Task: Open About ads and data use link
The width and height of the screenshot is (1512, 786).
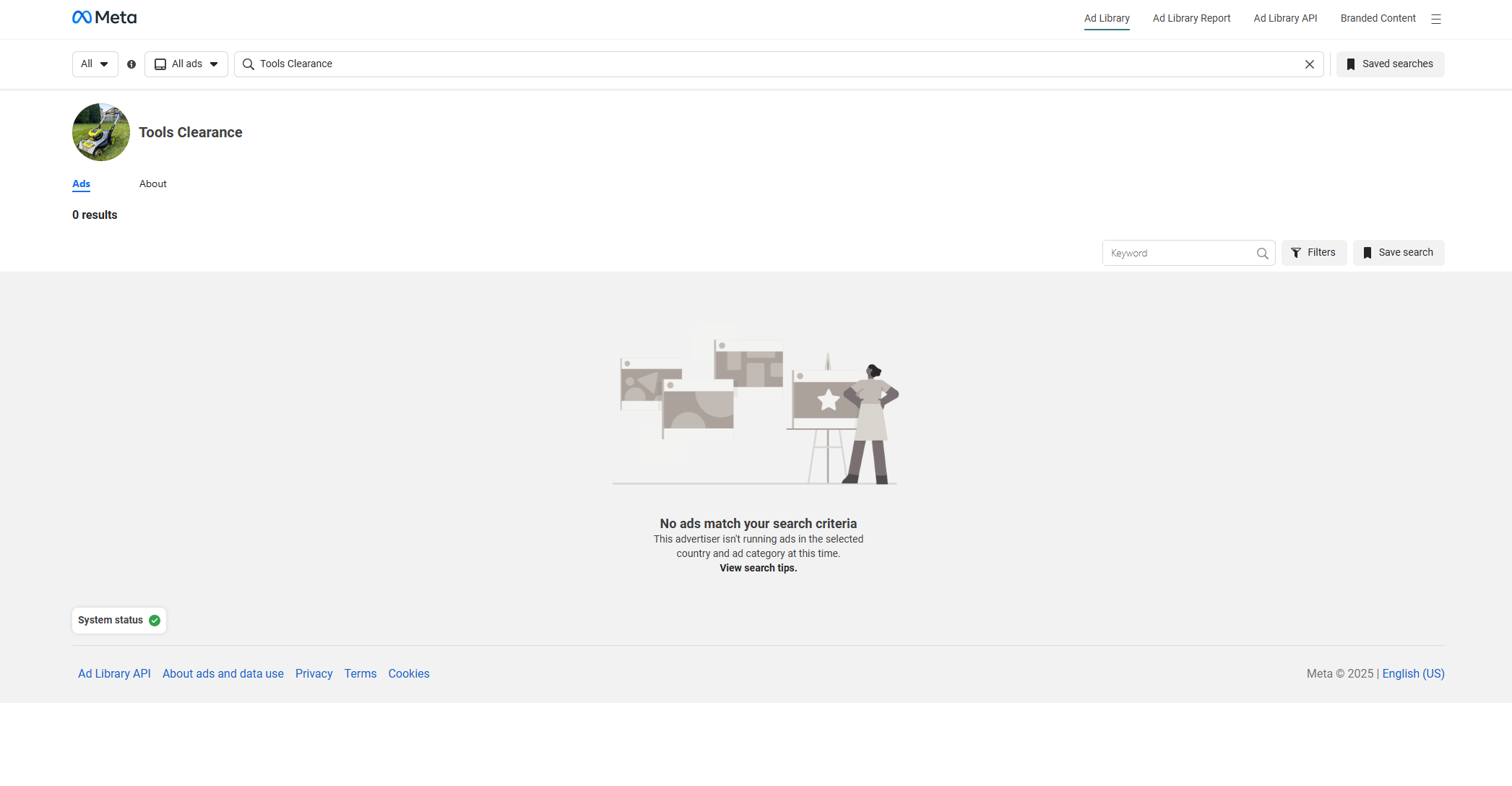Action: click(x=223, y=674)
